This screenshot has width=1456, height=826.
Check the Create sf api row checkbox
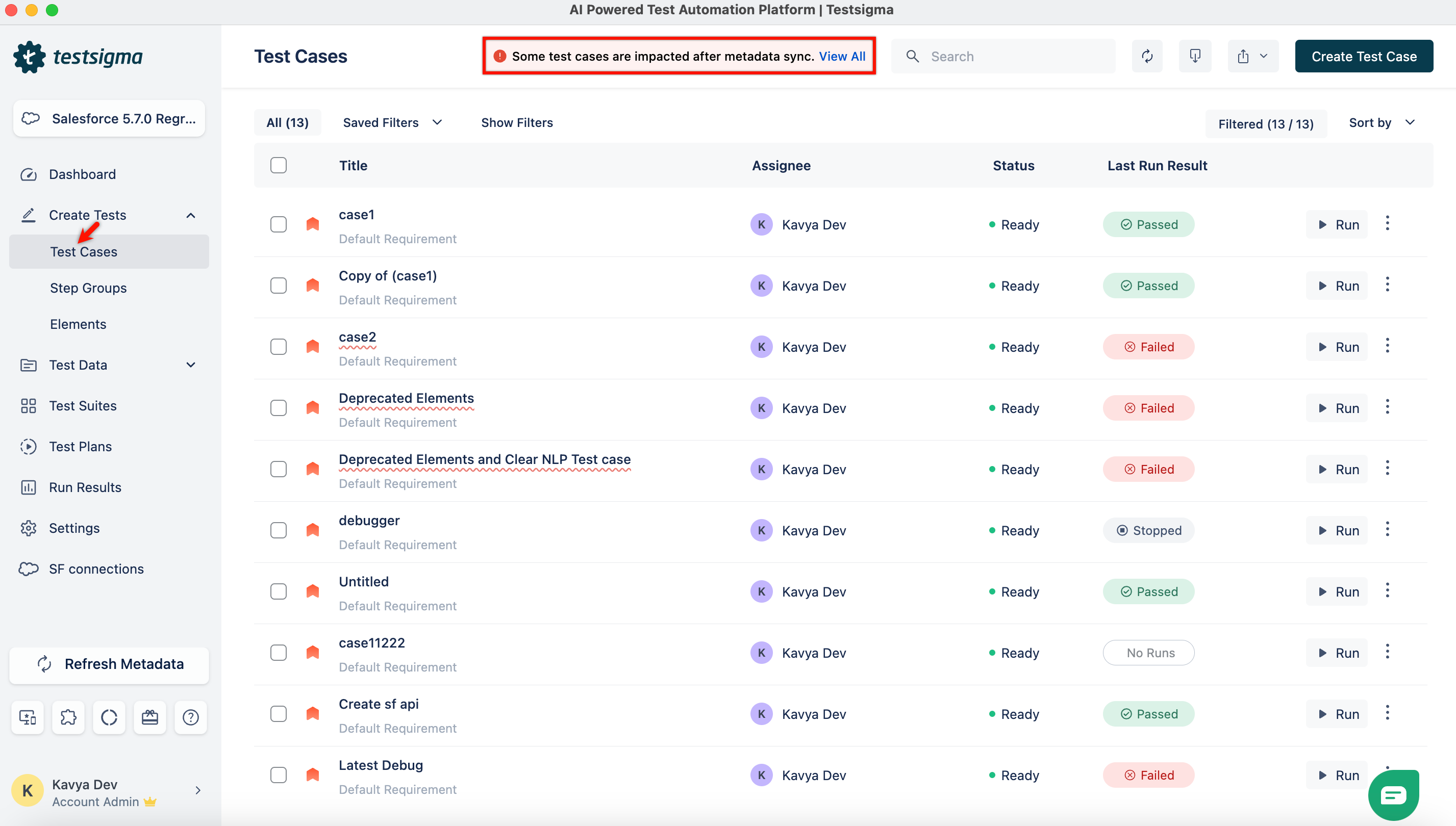click(x=278, y=714)
